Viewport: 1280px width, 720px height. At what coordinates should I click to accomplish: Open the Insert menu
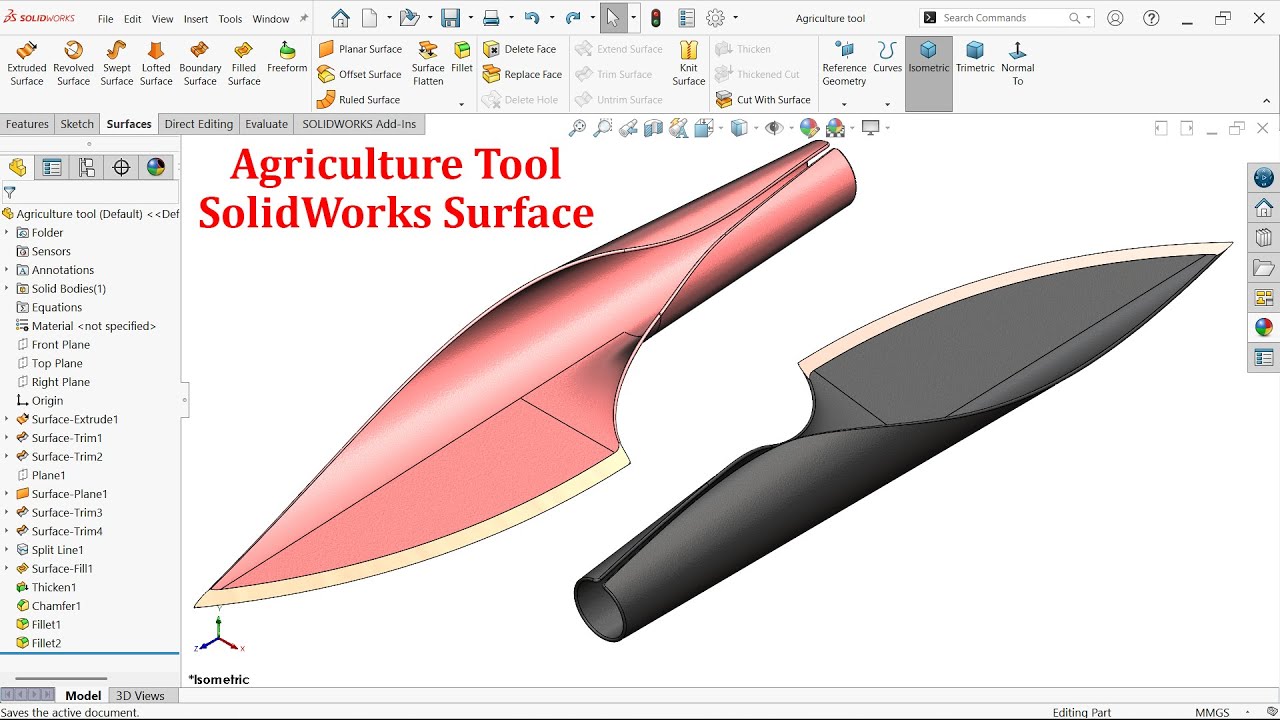point(196,19)
